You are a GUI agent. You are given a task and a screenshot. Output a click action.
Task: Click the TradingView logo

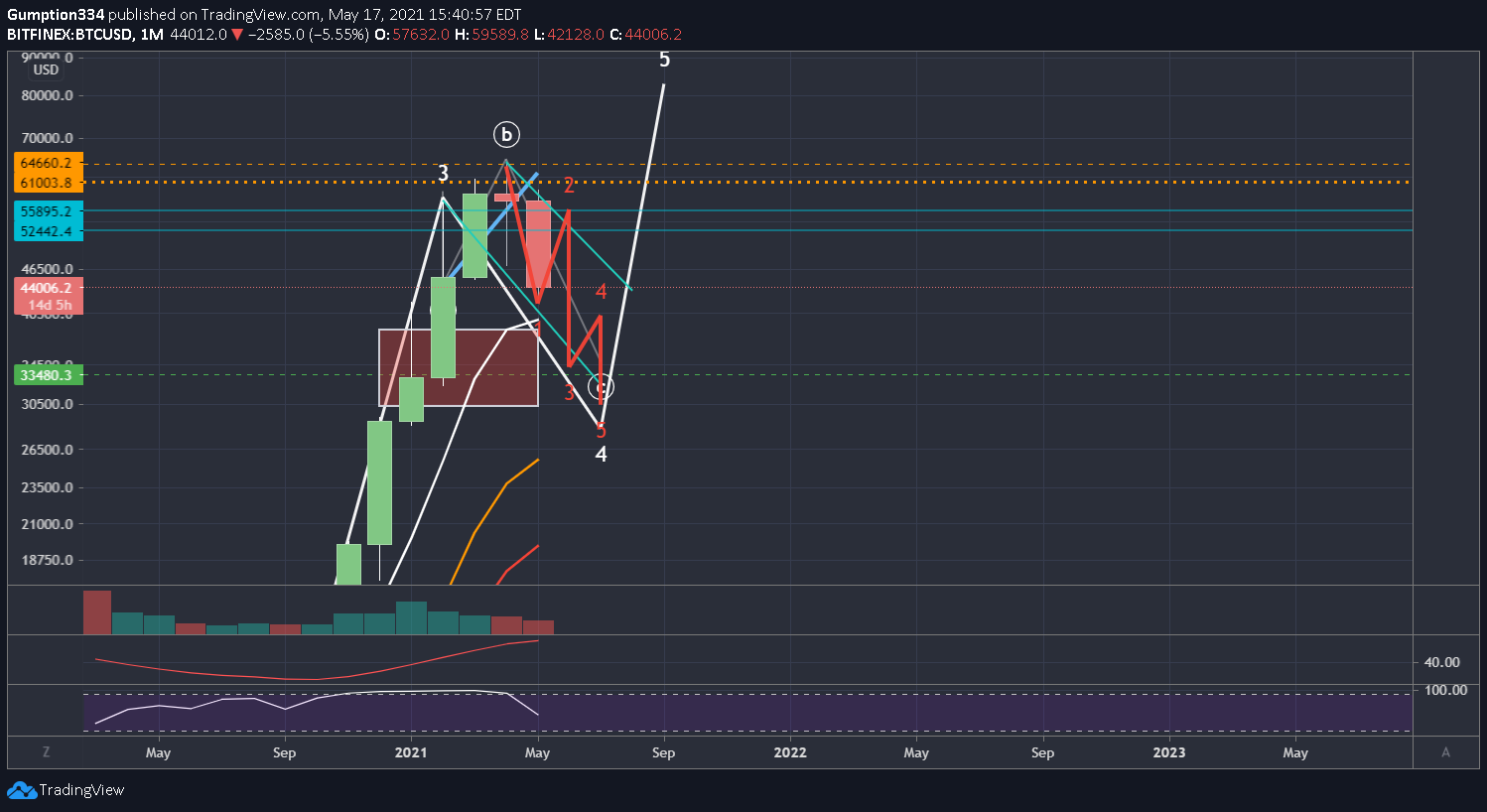tap(66, 790)
